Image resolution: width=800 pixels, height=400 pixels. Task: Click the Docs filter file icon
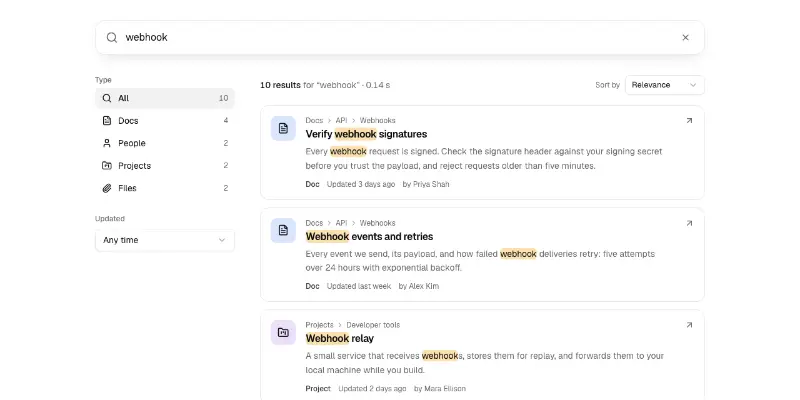pos(107,120)
